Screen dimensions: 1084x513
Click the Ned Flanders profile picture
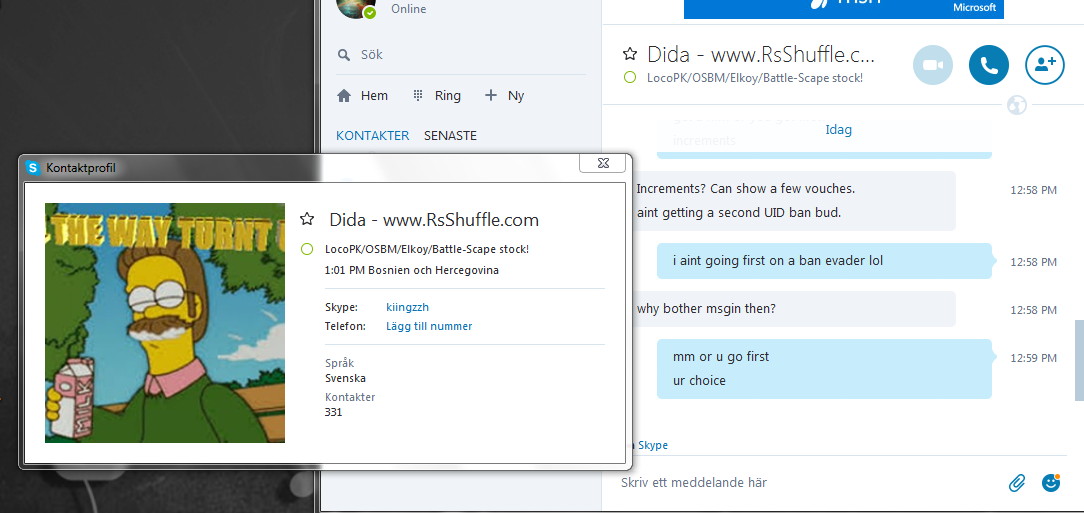point(165,323)
